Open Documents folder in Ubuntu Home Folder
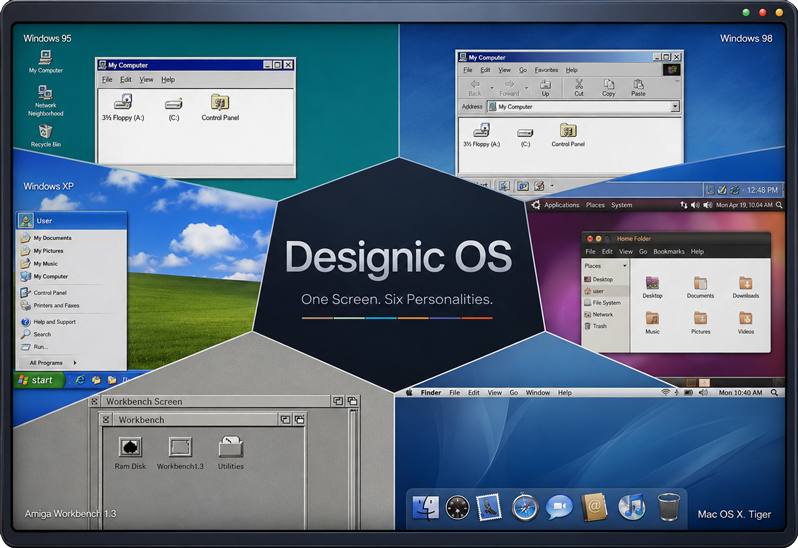Image resolution: width=798 pixels, height=548 pixels. pyautogui.click(x=700, y=287)
